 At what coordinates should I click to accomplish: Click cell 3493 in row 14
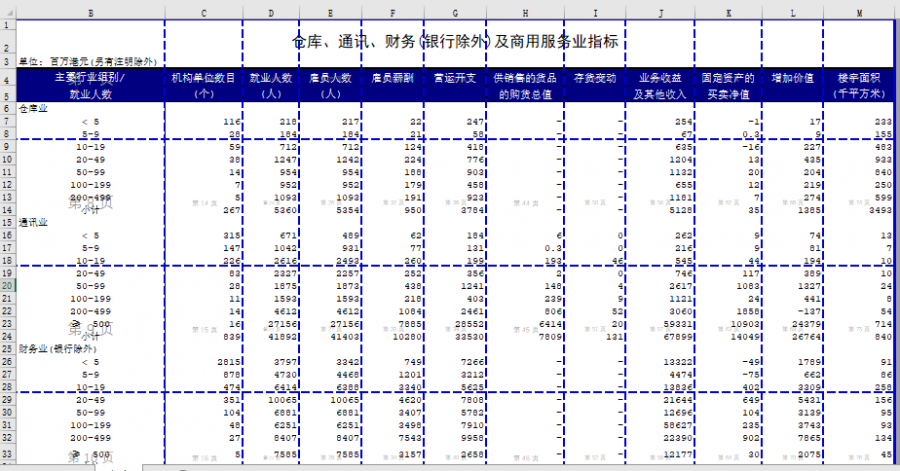(880, 210)
